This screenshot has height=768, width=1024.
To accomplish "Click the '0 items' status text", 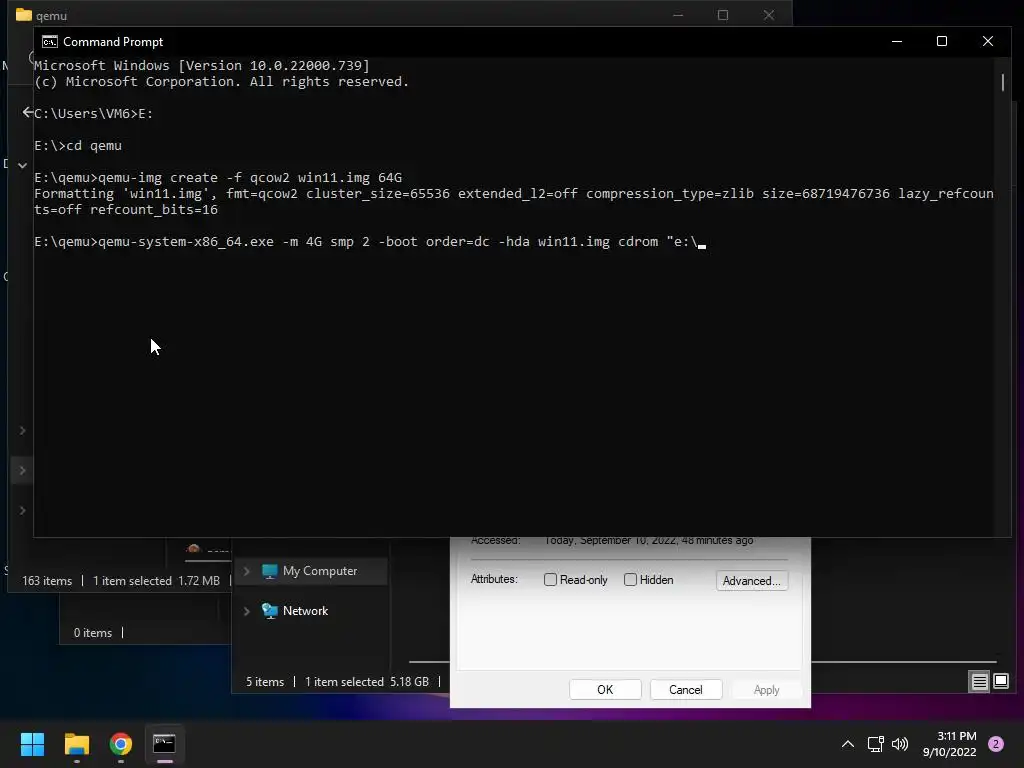I will (93, 633).
